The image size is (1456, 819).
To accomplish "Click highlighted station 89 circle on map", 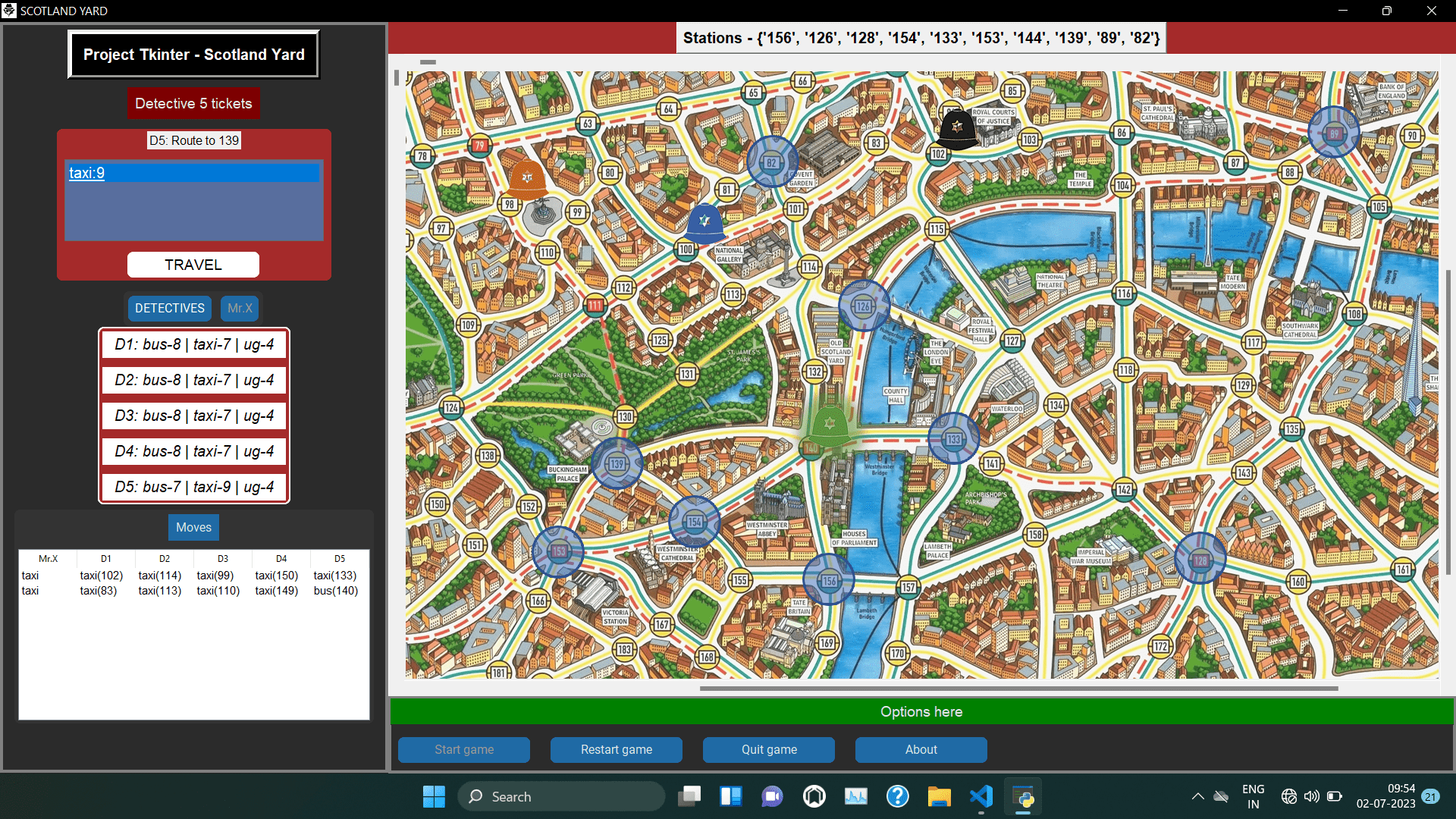I will click(1334, 133).
